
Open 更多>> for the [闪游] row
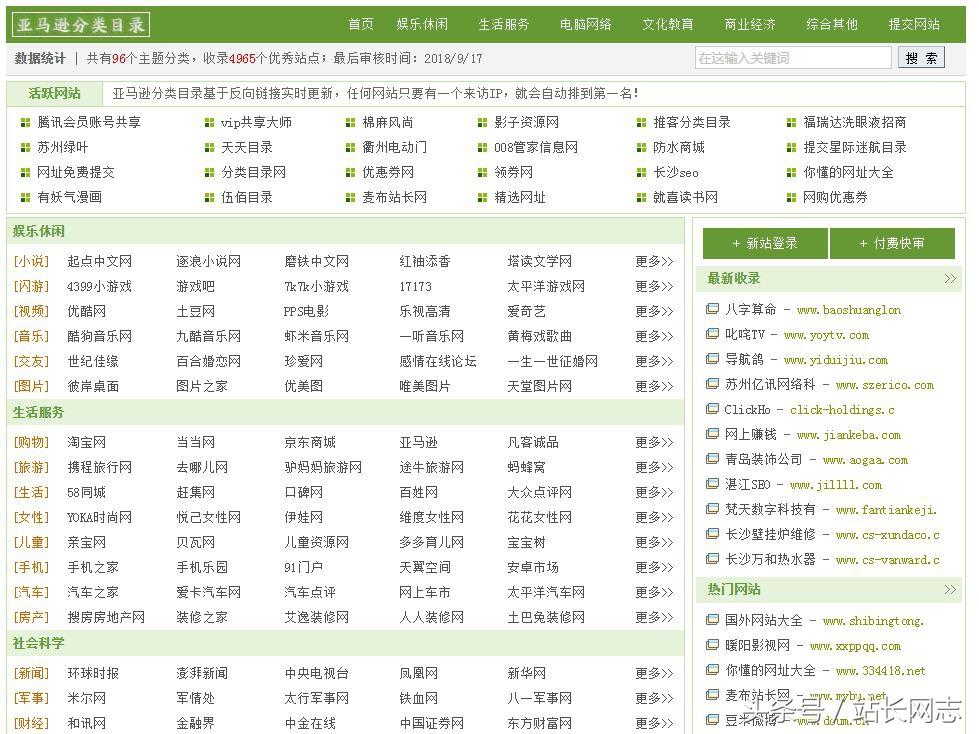pos(654,286)
